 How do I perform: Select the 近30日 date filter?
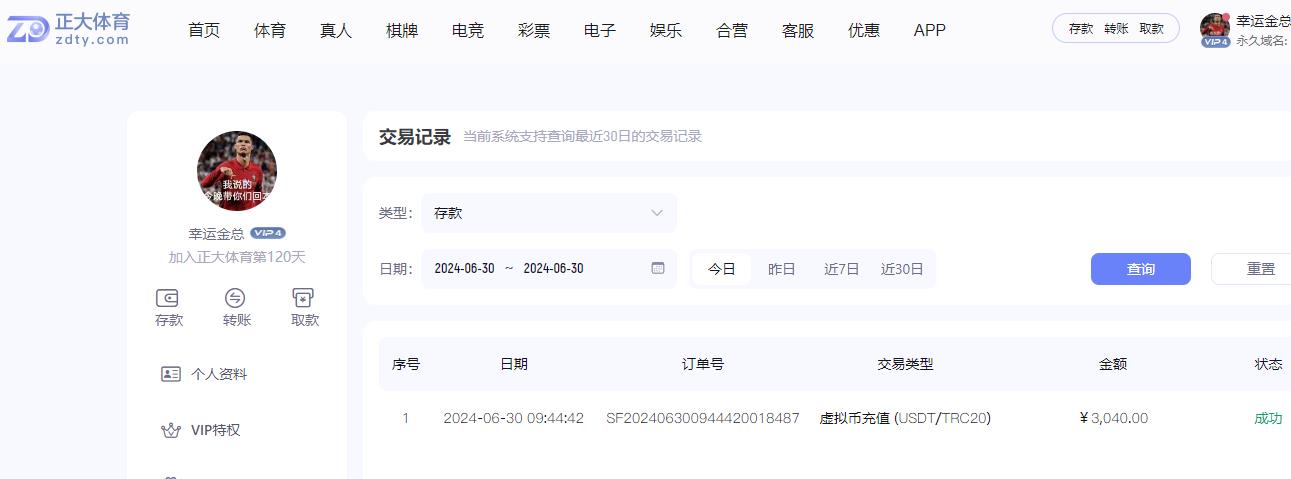coord(902,269)
